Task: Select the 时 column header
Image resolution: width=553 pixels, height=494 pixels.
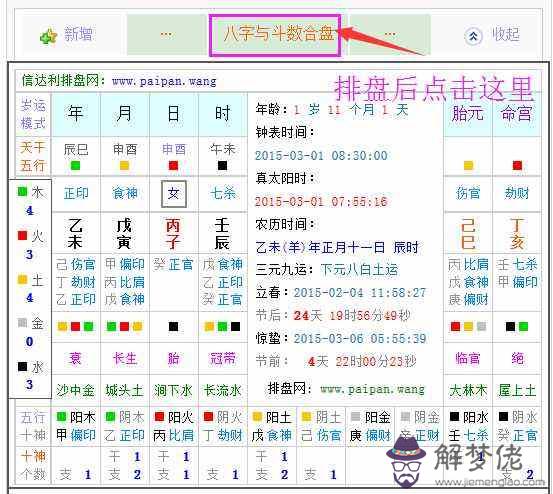Action: pos(223,114)
